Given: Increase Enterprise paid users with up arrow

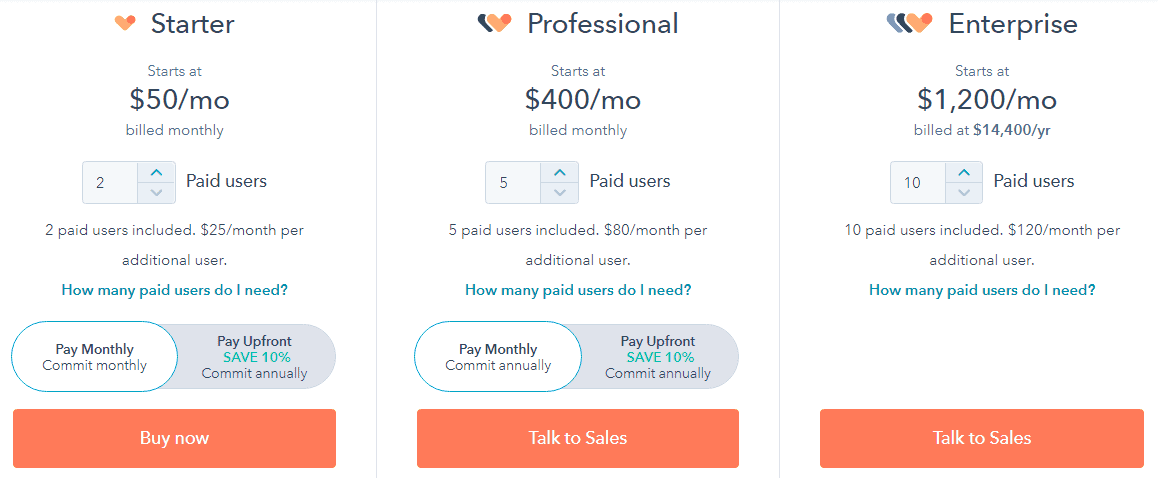Looking at the screenshot, I should [964, 172].
